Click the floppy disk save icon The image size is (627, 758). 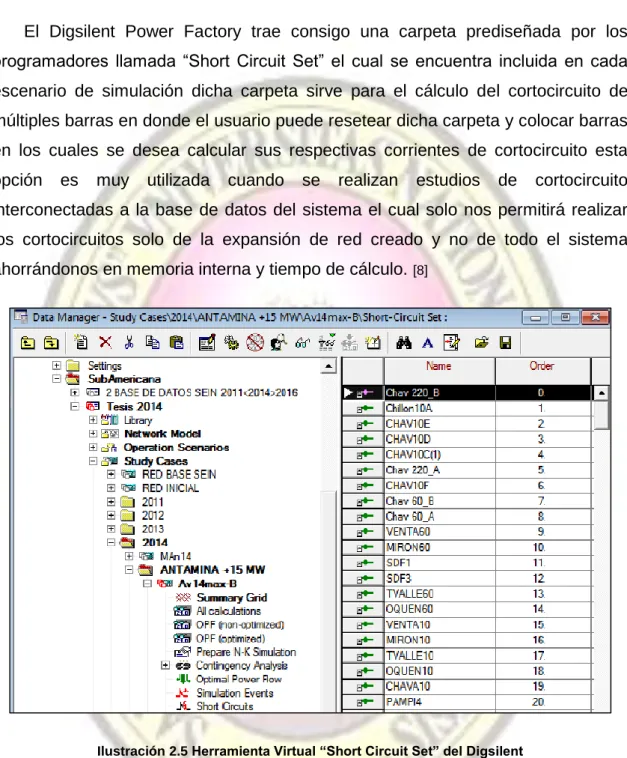pyautogui.click(x=505, y=343)
